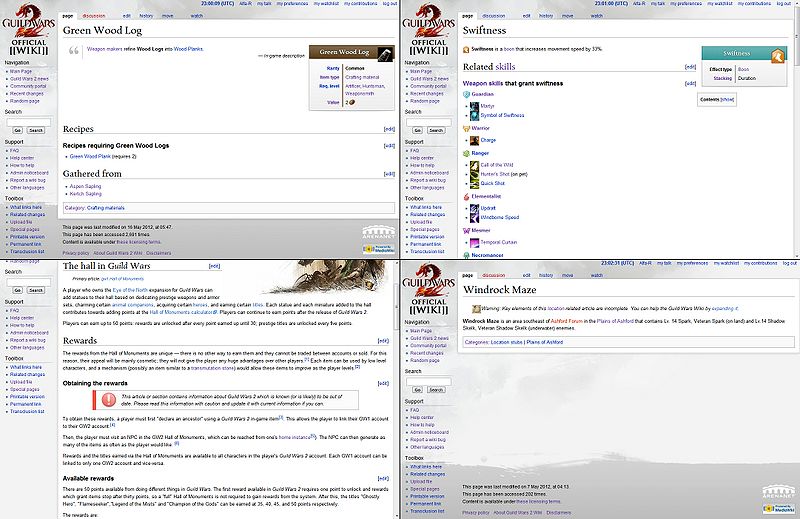Click the ArenaNet logo on the Green Wood Log page
This screenshot has width=800, height=519.
click(x=378, y=233)
